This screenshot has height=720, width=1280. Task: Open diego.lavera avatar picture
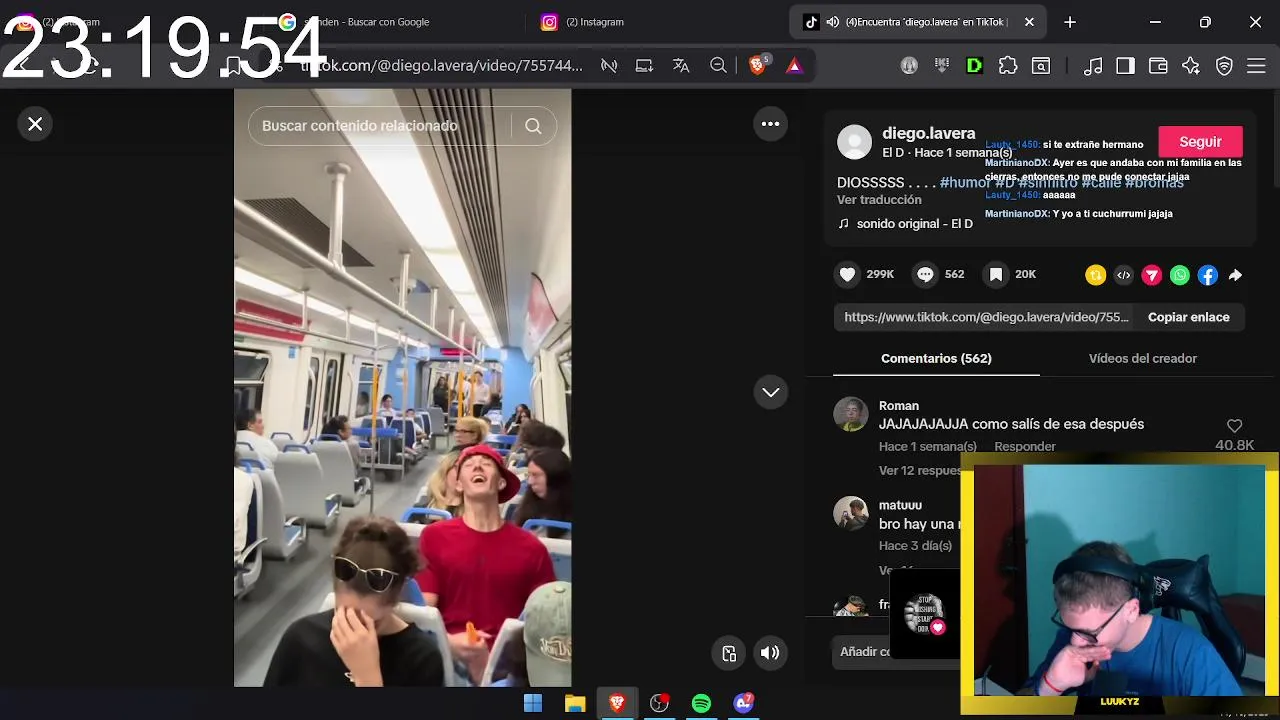854,142
